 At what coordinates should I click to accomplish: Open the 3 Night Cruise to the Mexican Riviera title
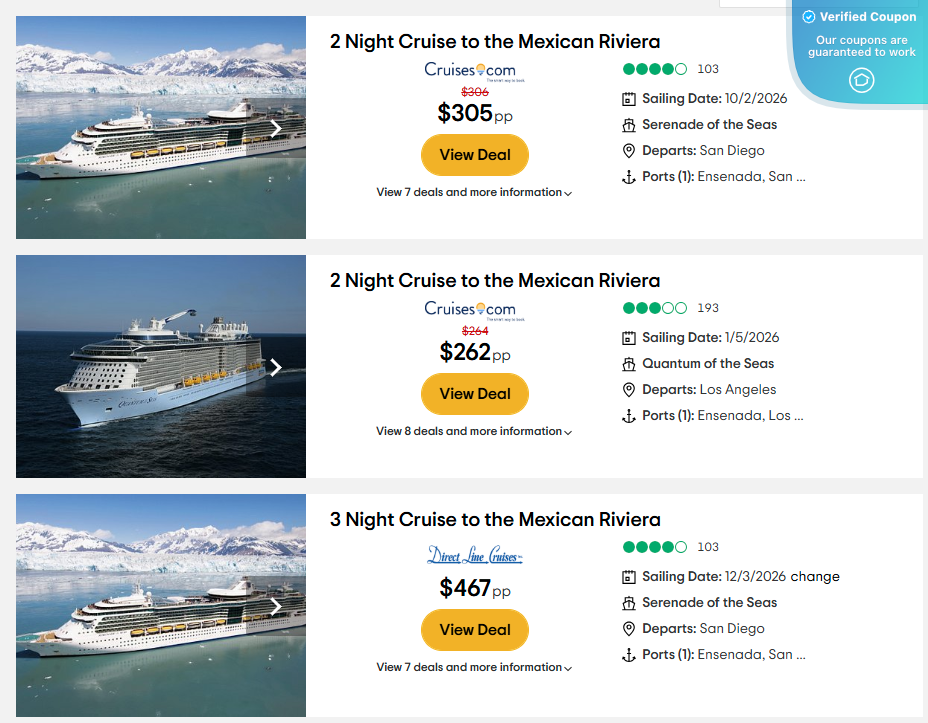coord(495,520)
